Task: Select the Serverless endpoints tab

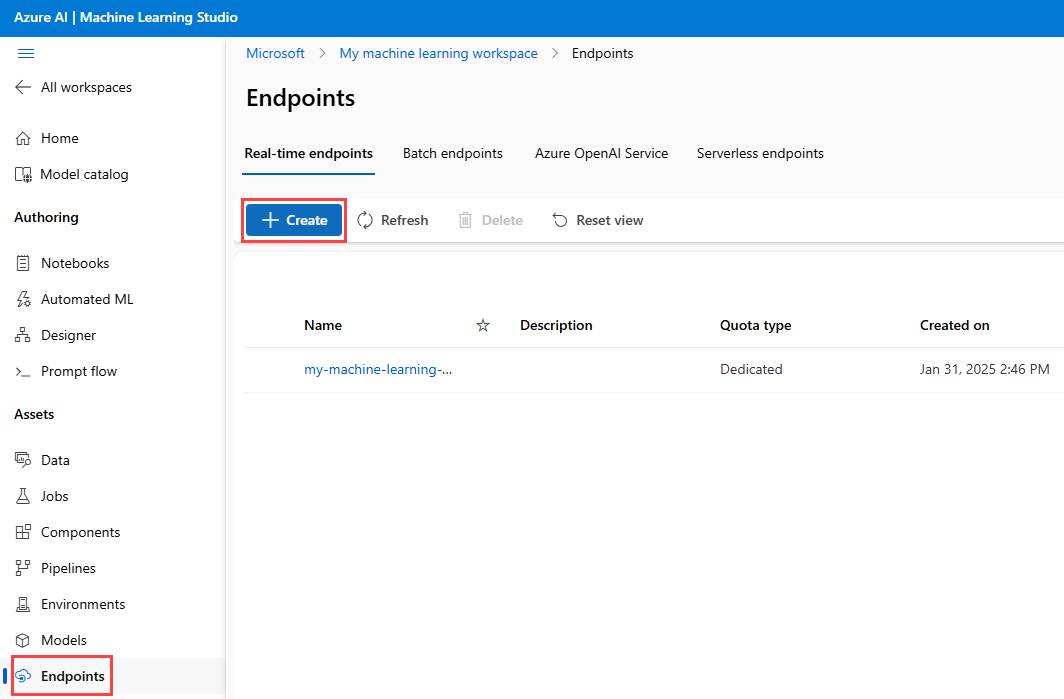Action: [x=760, y=153]
